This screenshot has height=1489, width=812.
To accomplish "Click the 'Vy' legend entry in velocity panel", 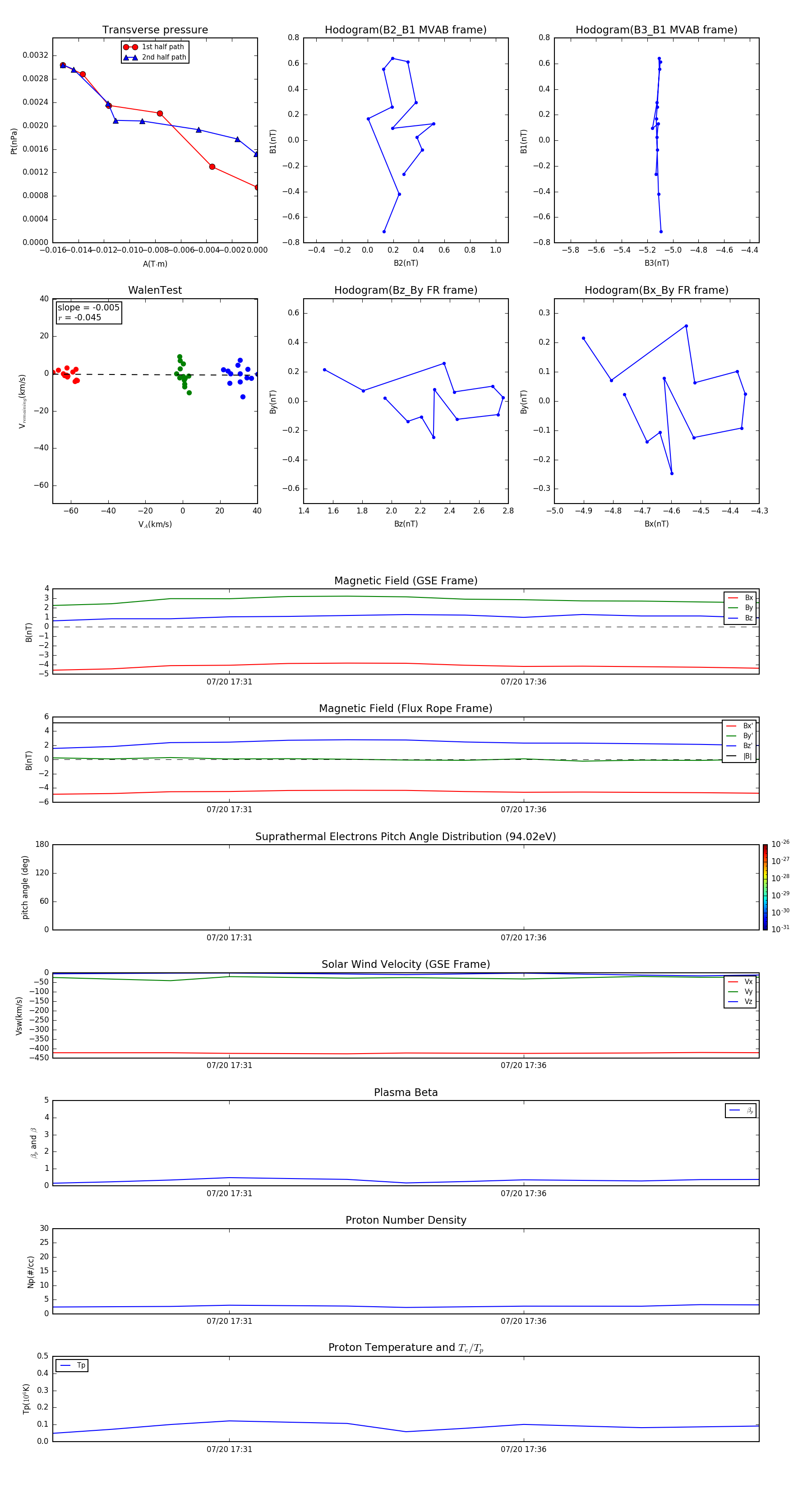I will (x=740, y=991).
